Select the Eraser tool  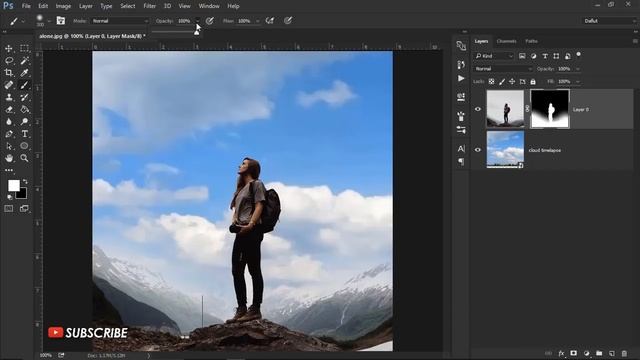click(9, 109)
